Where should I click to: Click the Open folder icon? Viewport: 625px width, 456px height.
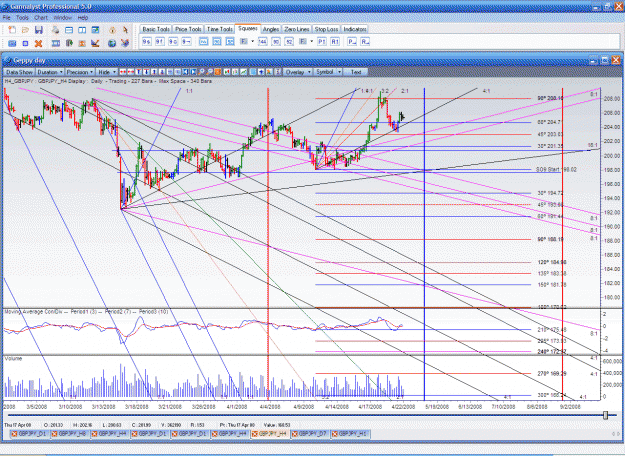[x=25, y=30]
